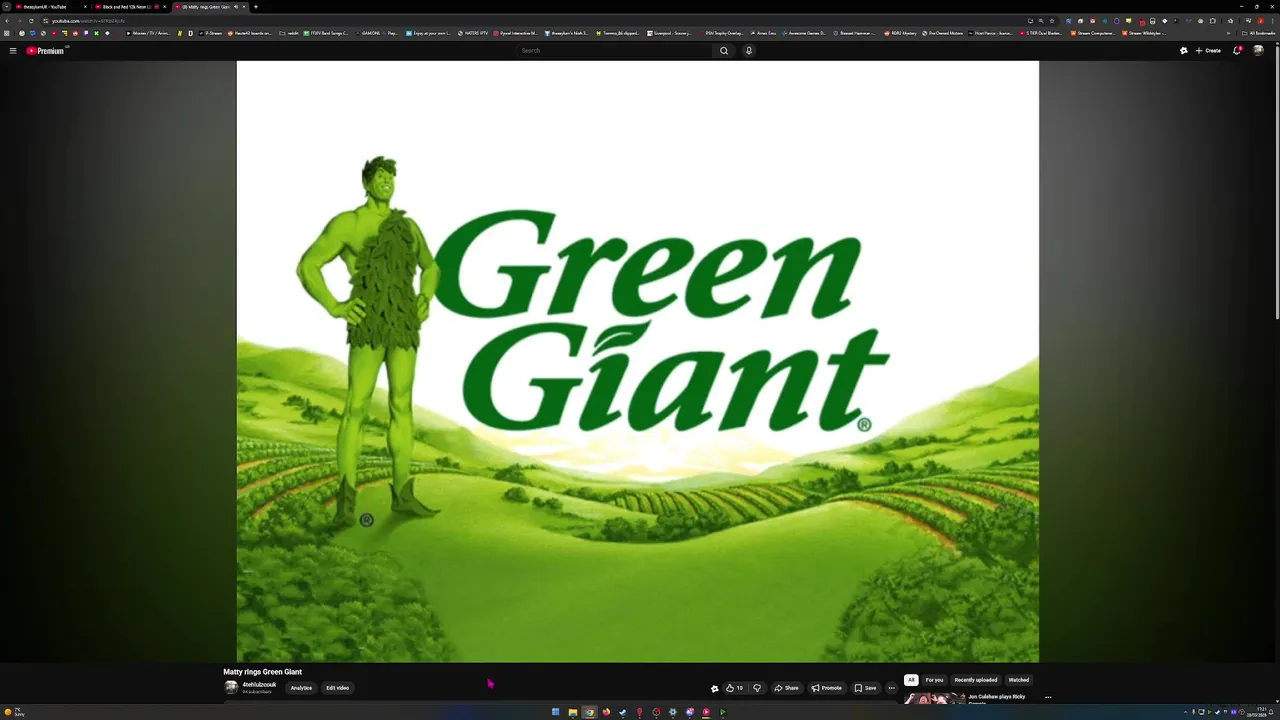1280x720 pixels.
Task: Share the Matty rings Green Giant video
Action: pyautogui.click(x=787, y=688)
